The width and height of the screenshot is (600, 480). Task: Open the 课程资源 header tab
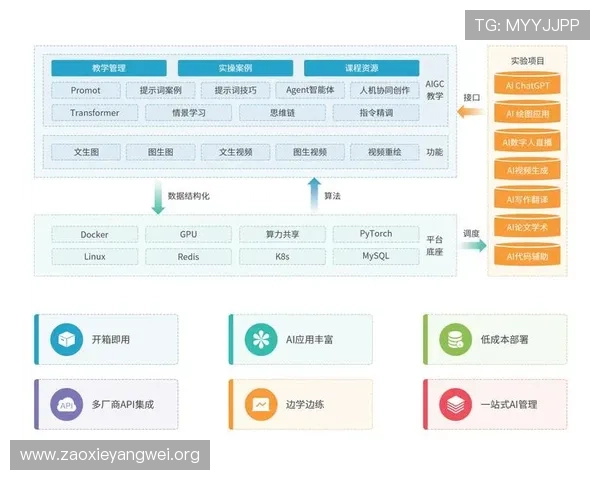pos(362,68)
